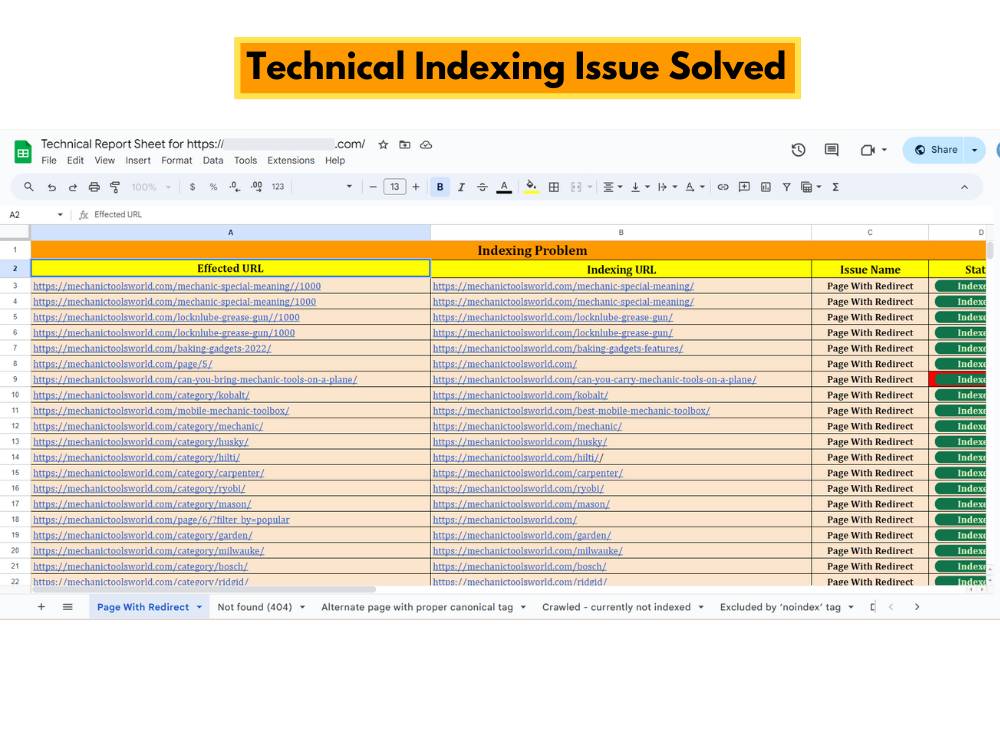Viewport: 1000px width, 750px height.
Task: Open the best-mobile-mechanic-toolbox indexing link
Action: click(x=571, y=411)
